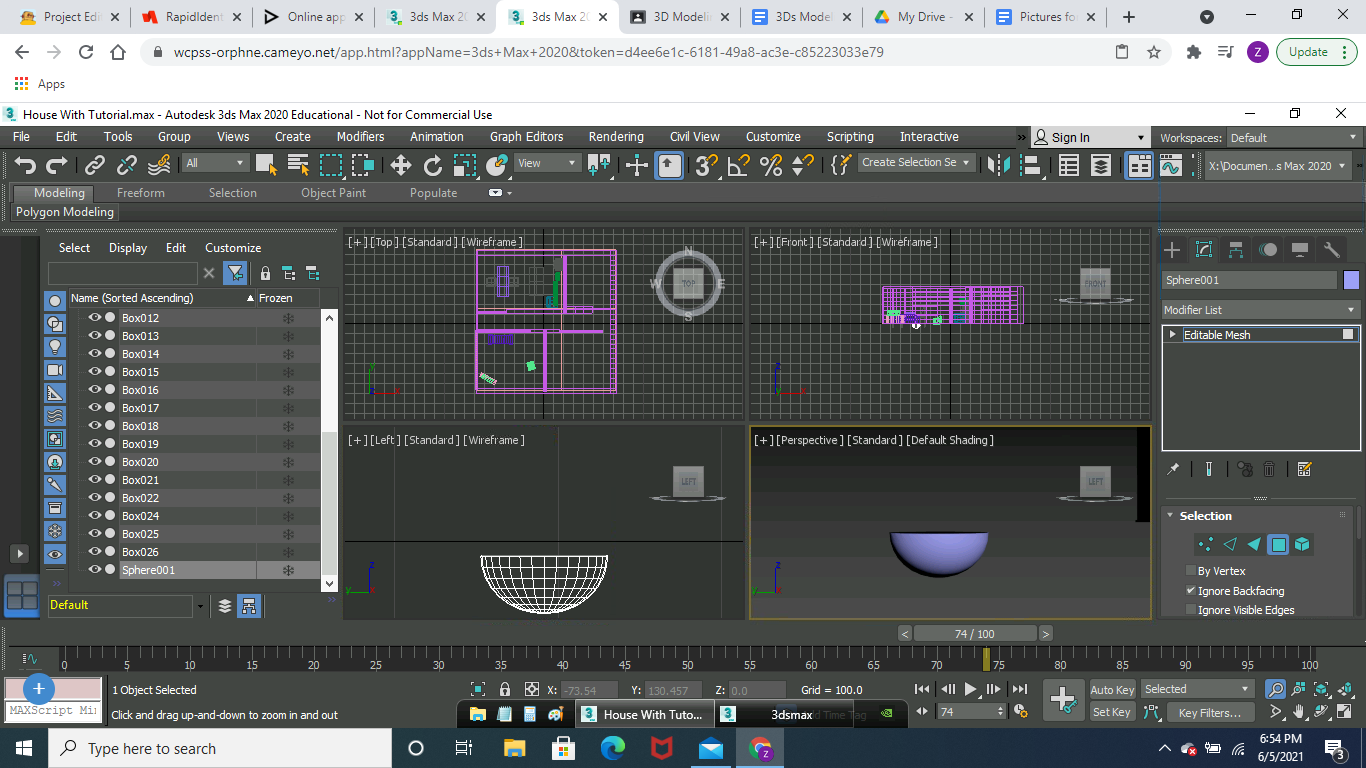Viewport: 1366px width, 768px height.
Task: Enable the By Vertex checkbox
Action: [1190, 571]
